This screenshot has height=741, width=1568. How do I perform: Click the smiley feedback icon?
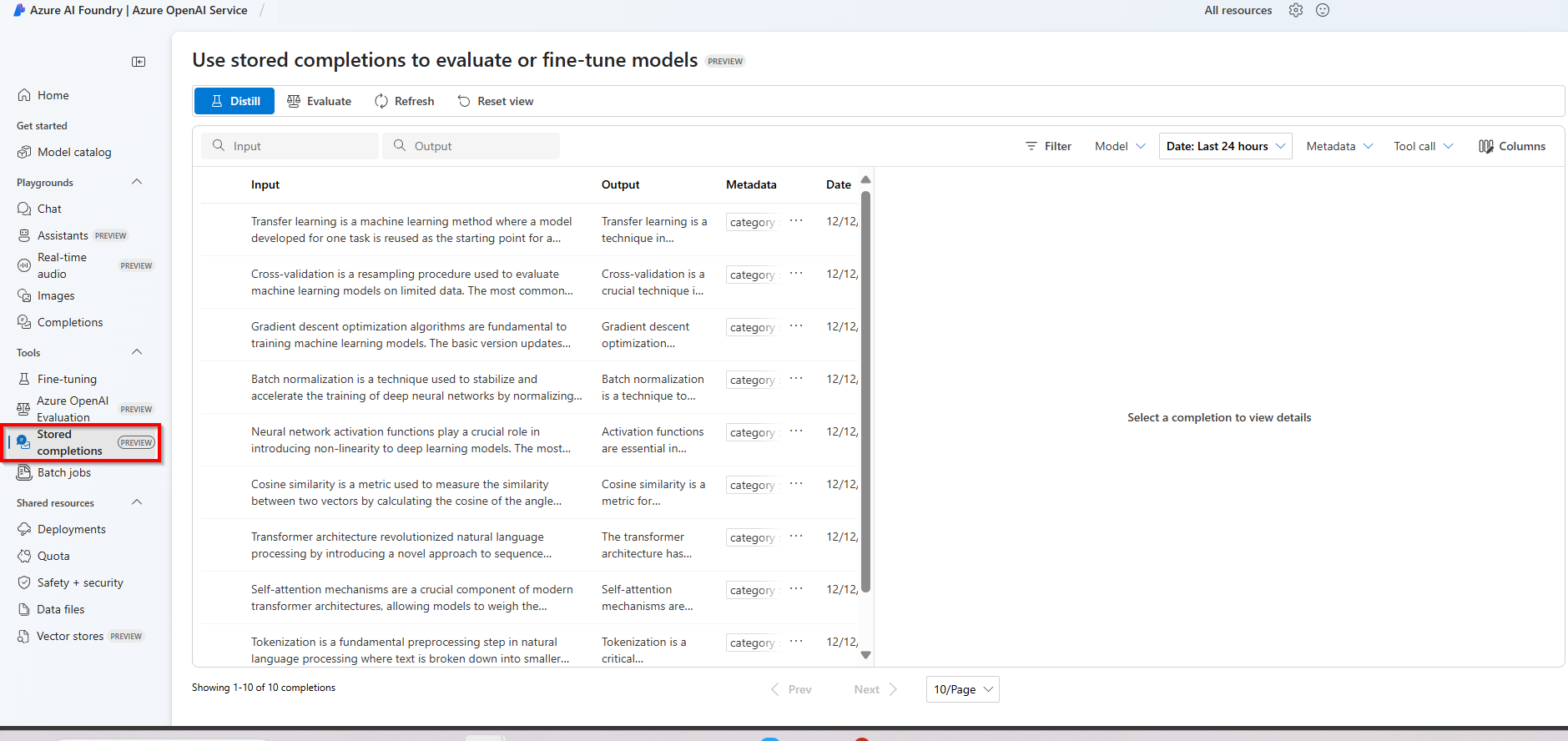coord(1323,10)
